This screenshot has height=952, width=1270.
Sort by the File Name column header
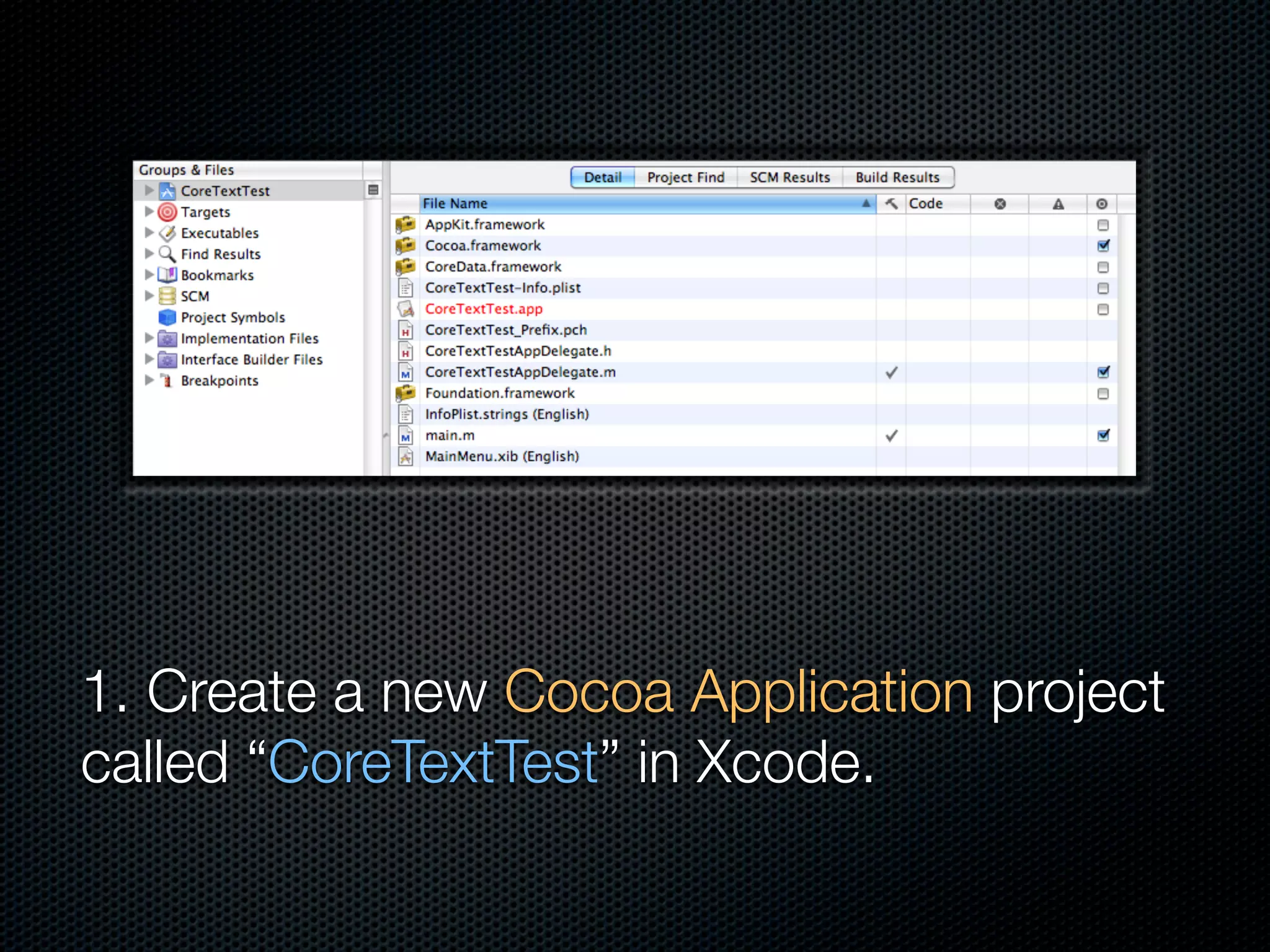pyautogui.click(x=647, y=204)
